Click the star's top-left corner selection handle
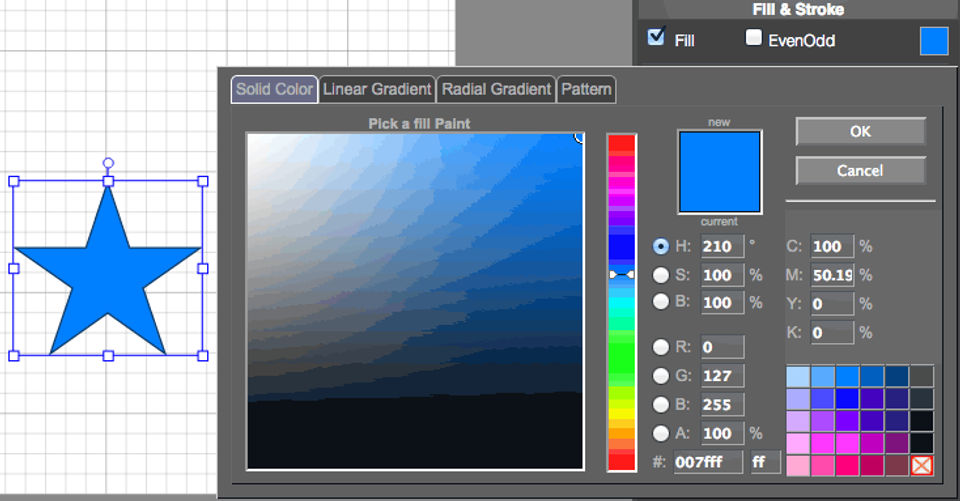Viewport: 960px width, 501px height. pyautogui.click(x=13, y=181)
